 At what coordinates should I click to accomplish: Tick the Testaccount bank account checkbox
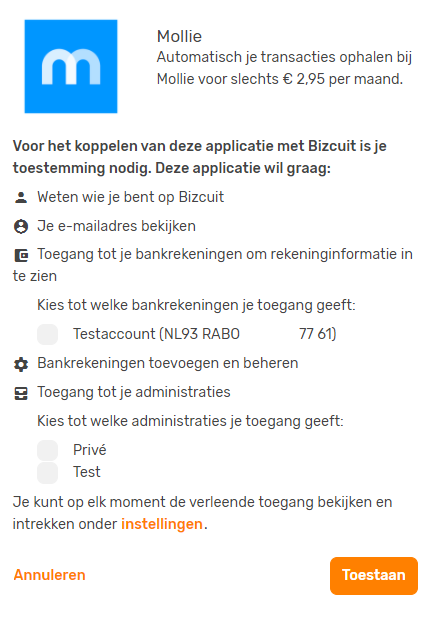(x=47, y=334)
